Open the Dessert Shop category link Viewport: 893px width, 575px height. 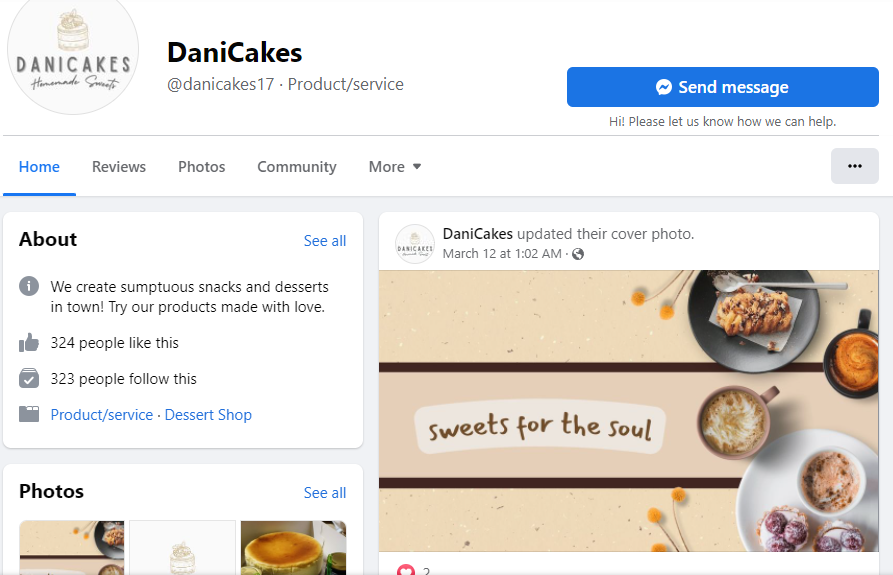click(x=208, y=415)
